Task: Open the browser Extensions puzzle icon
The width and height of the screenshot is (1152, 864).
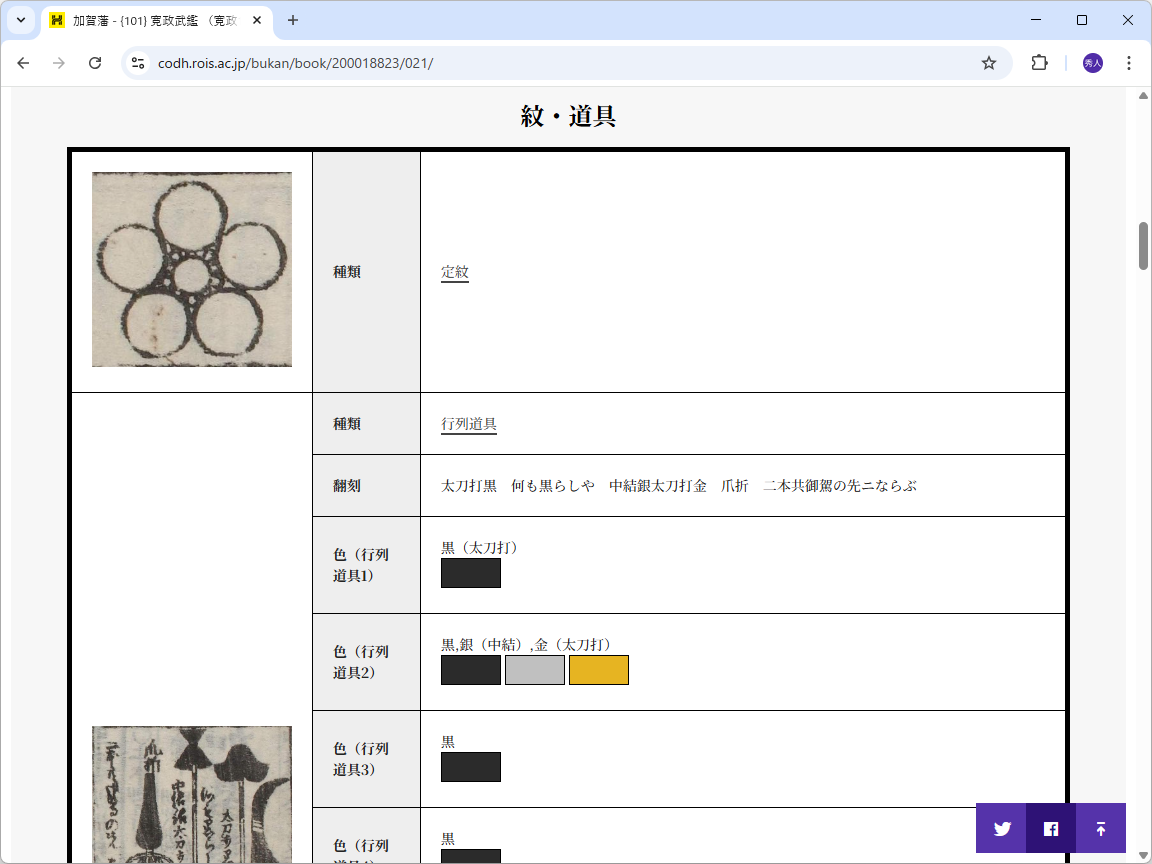Action: tap(1039, 62)
